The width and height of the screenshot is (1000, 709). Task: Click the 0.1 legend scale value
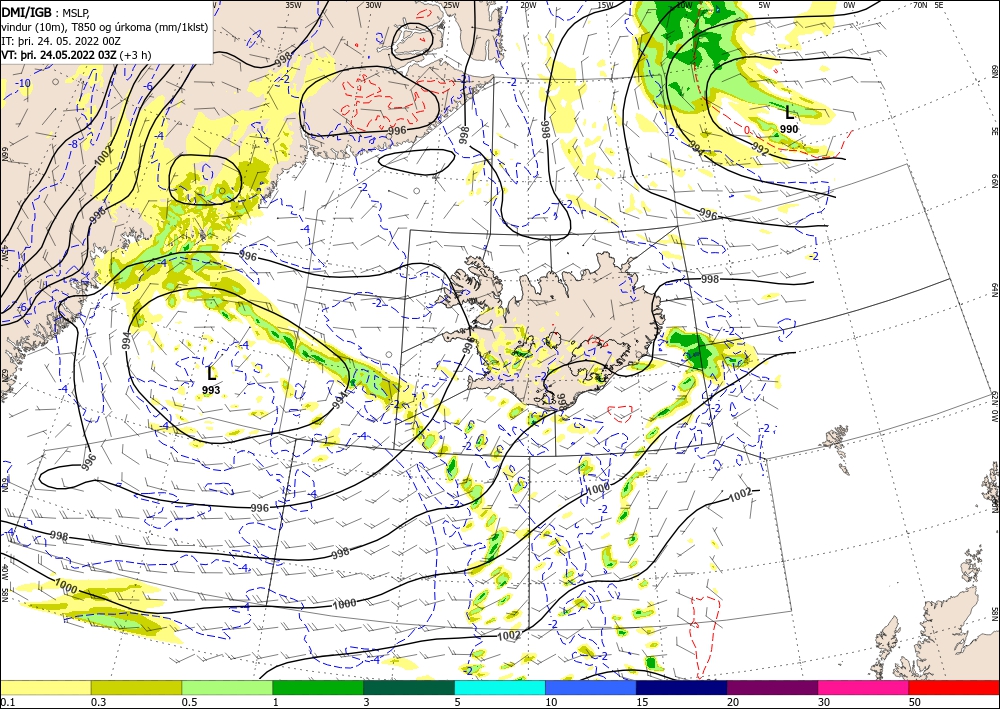(6, 702)
